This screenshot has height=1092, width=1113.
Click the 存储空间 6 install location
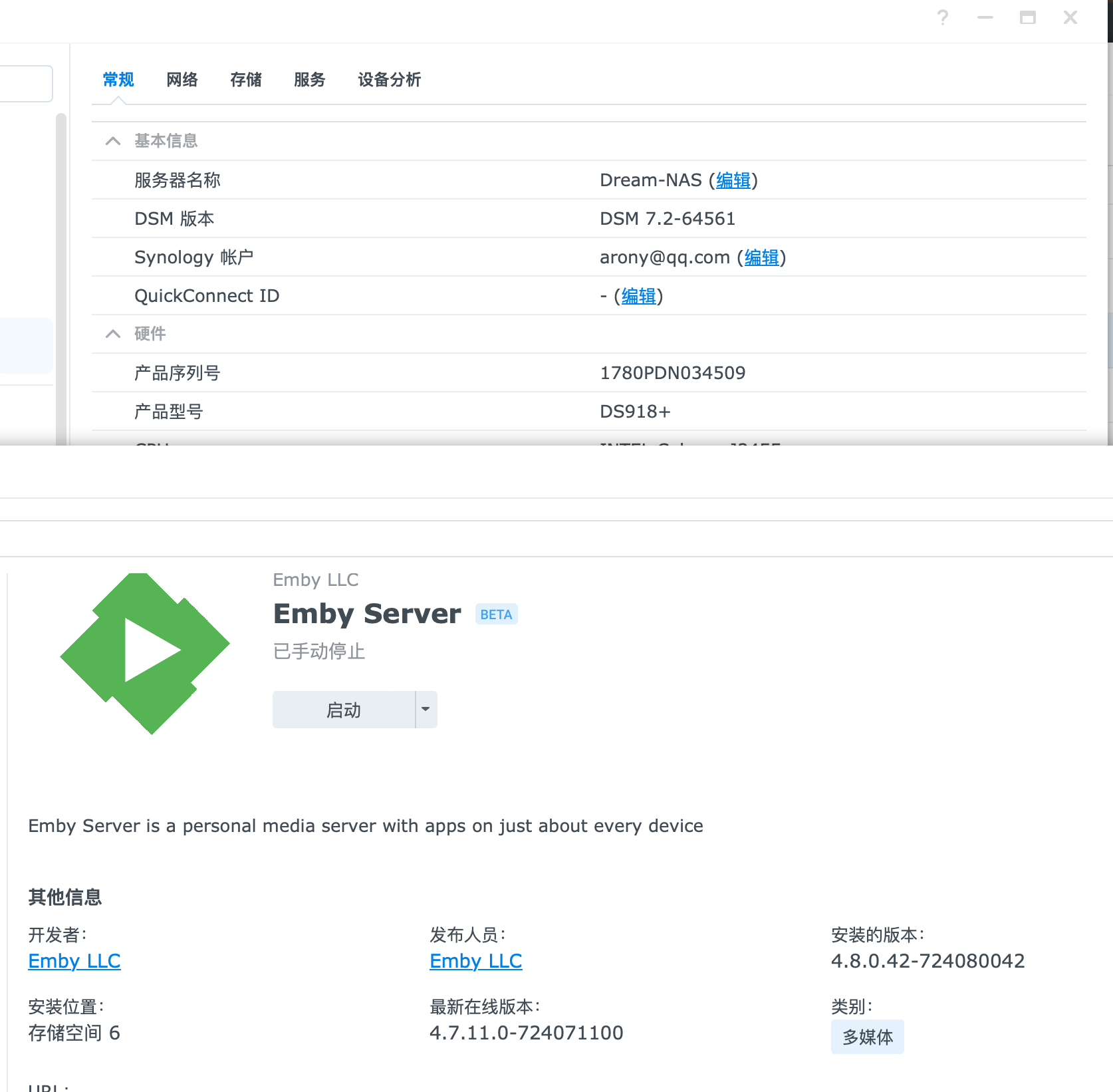(x=74, y=1033)
